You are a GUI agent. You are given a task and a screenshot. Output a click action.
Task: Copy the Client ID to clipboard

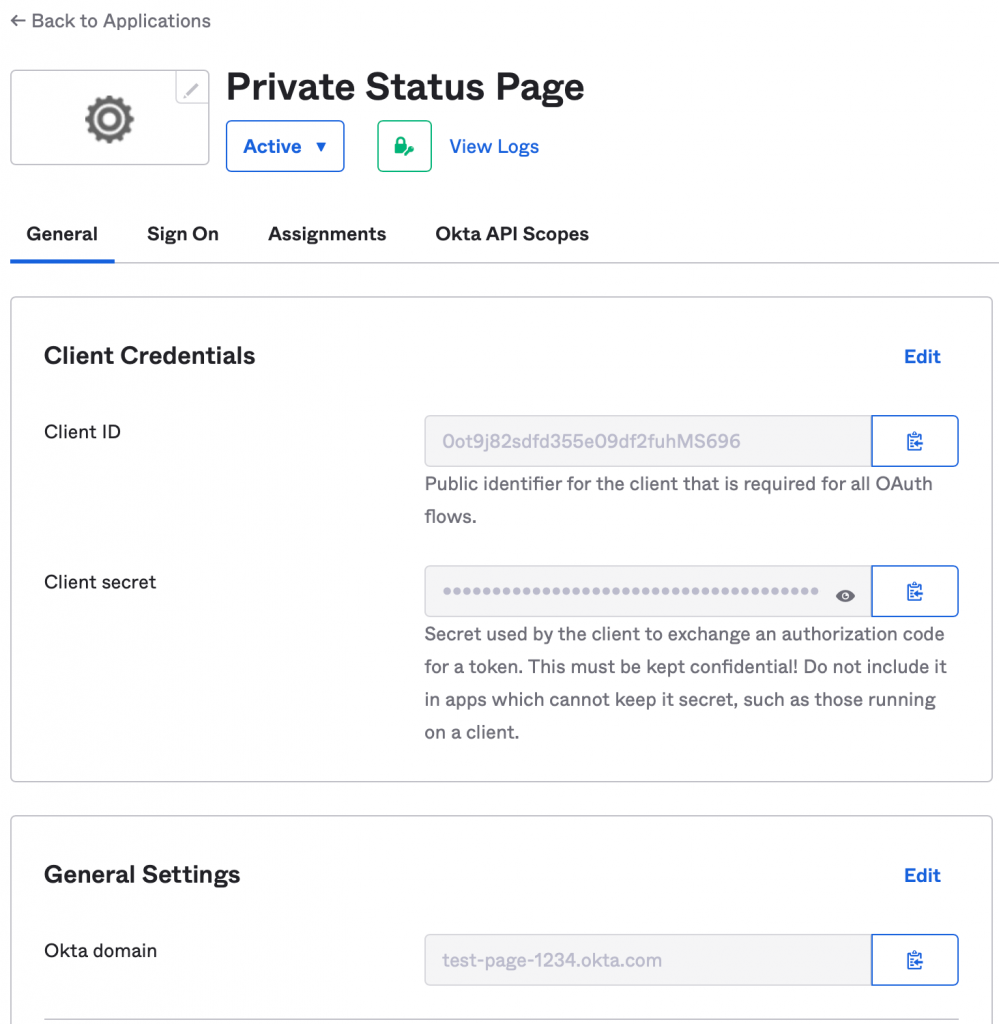click(913, 440)
